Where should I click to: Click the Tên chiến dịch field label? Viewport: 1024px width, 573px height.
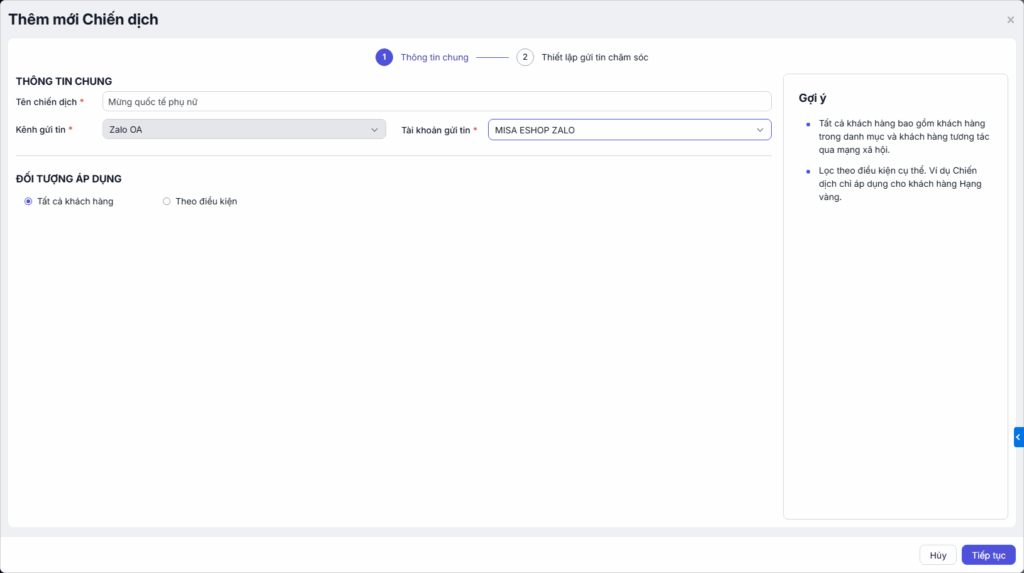point(46,102)
